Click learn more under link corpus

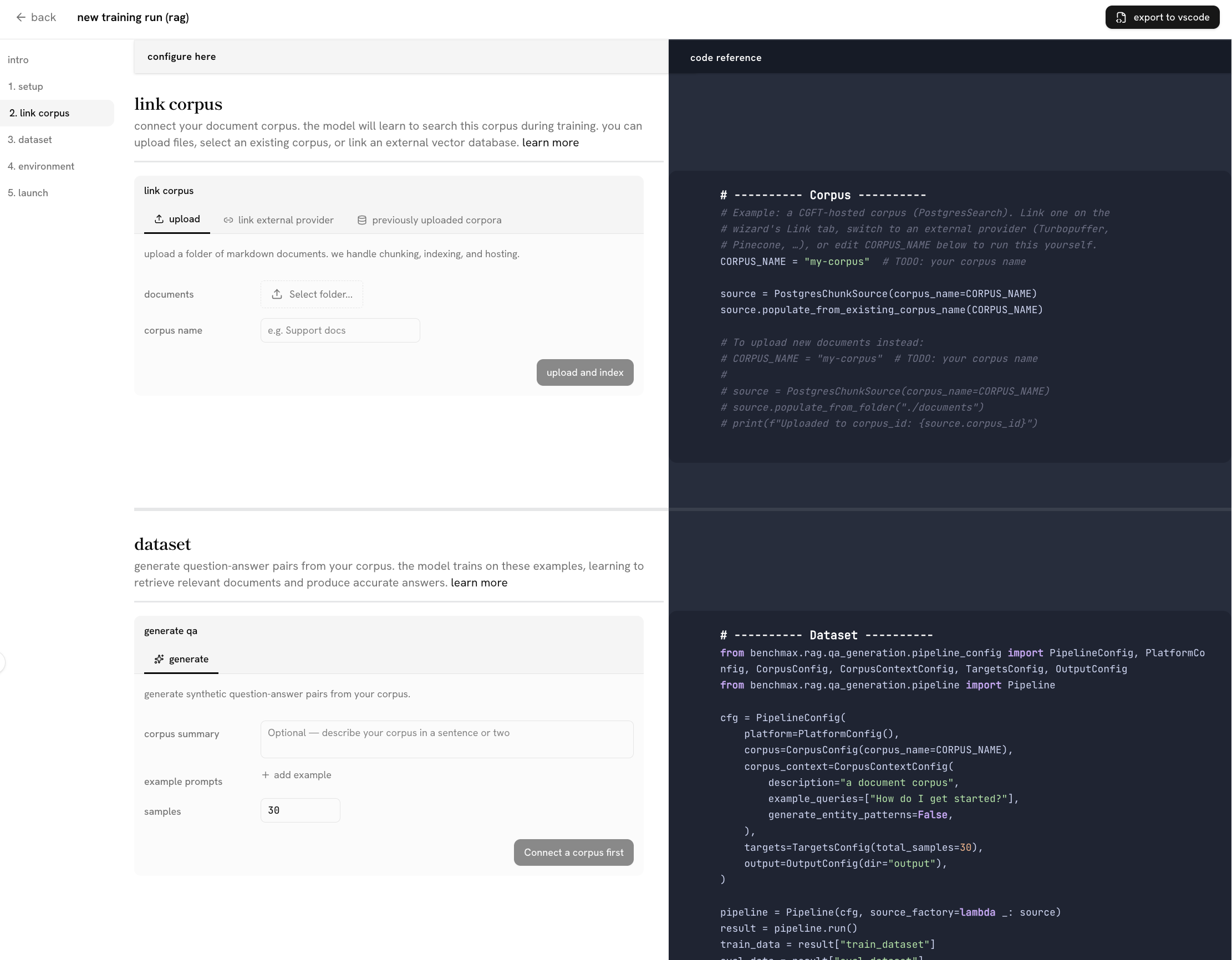tap(550, 142)
